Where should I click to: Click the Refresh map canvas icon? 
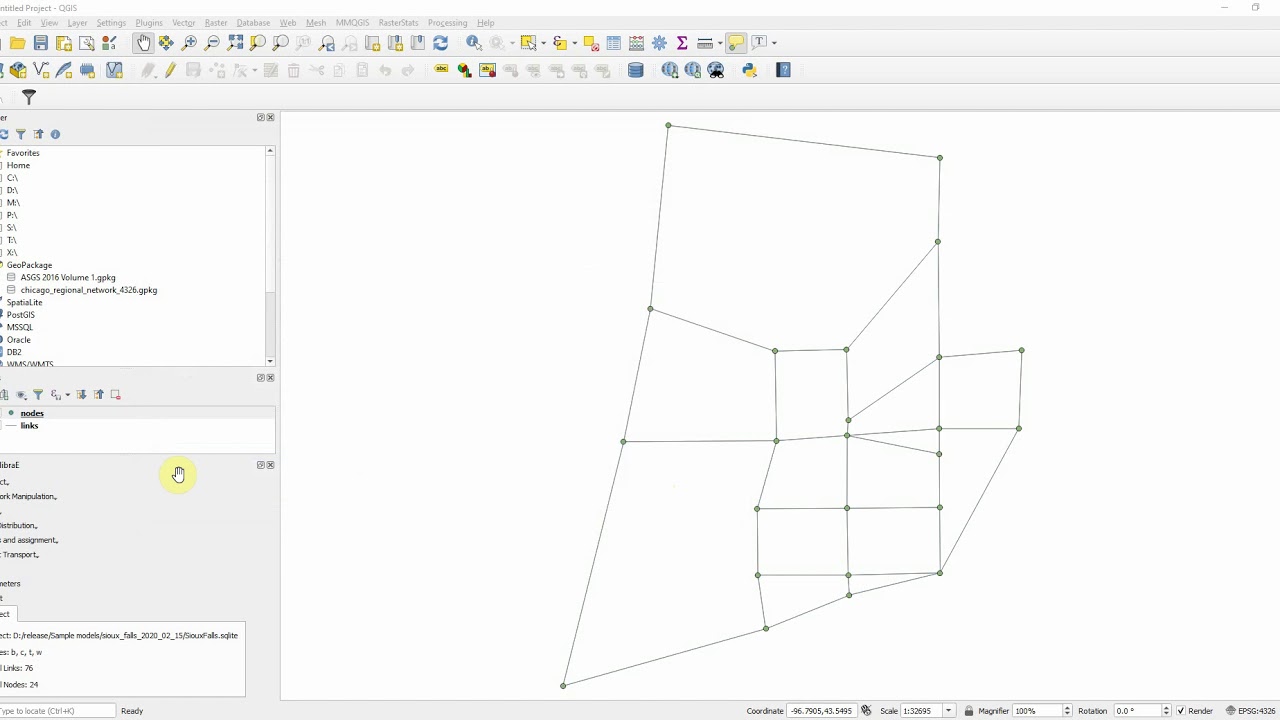click(440, 43)
